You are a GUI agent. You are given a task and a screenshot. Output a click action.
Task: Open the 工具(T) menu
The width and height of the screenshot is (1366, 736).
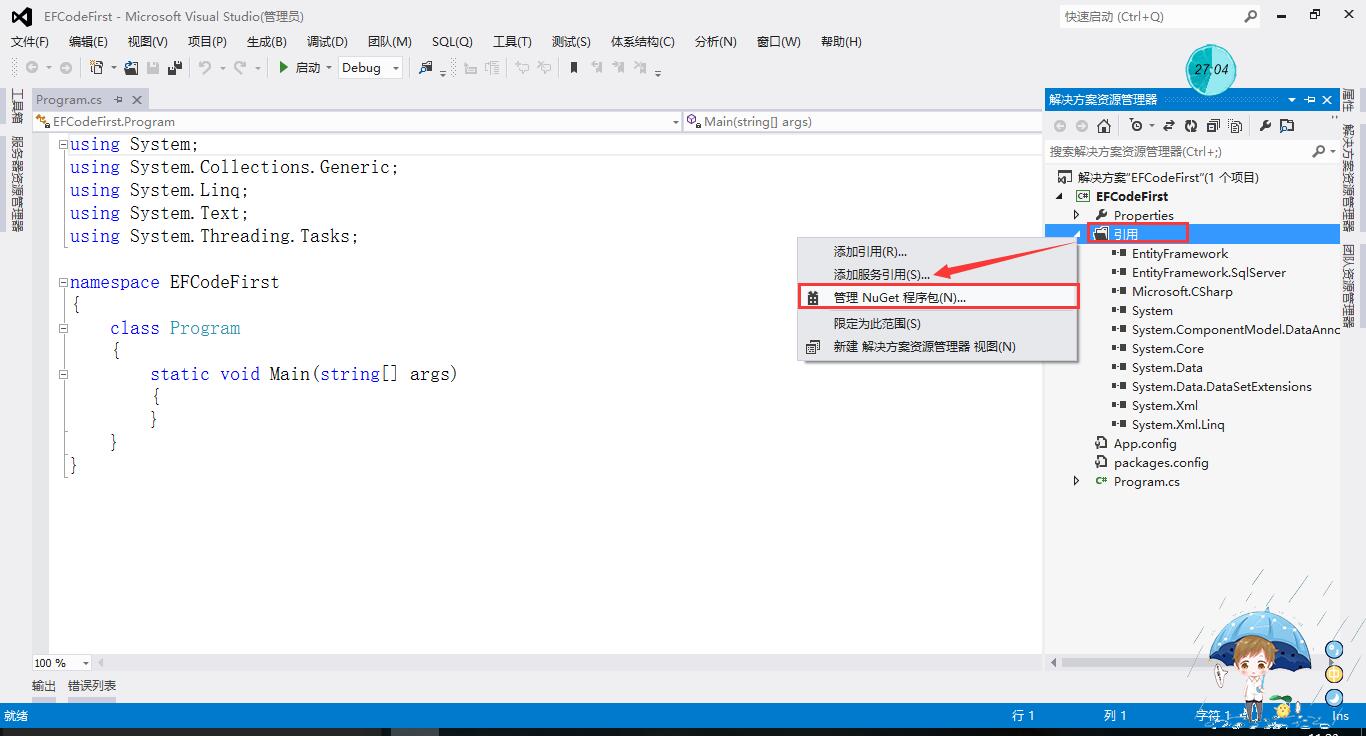pyautogui.click(x=512, y=41)
